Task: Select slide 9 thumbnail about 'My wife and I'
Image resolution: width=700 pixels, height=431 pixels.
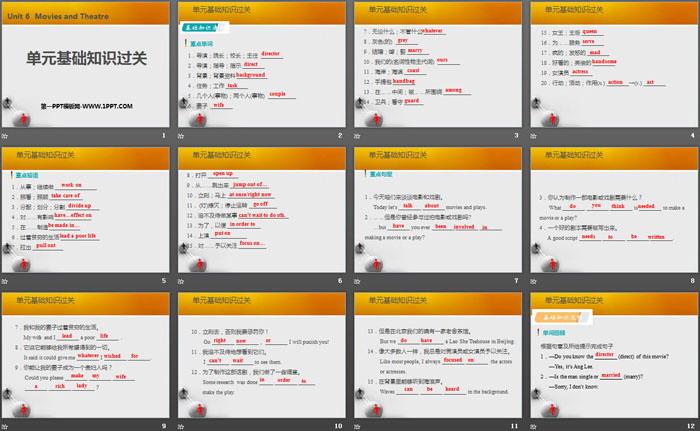Action: [x=86, y=354]
